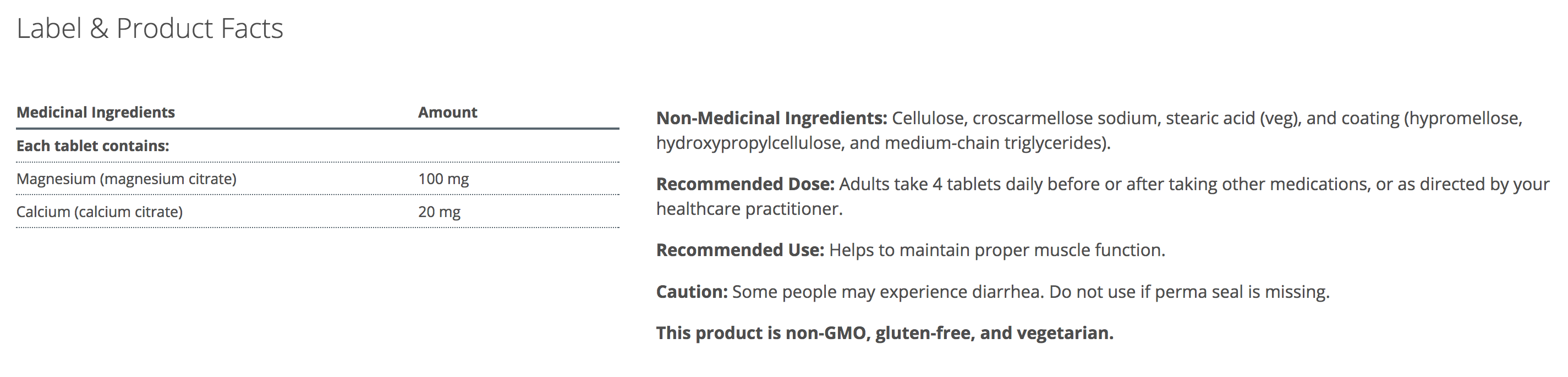Click the bold "Non-Medicinal Ingredients:" label
This screenshot has height=377, width=1568.
click(x=771, y=118)
